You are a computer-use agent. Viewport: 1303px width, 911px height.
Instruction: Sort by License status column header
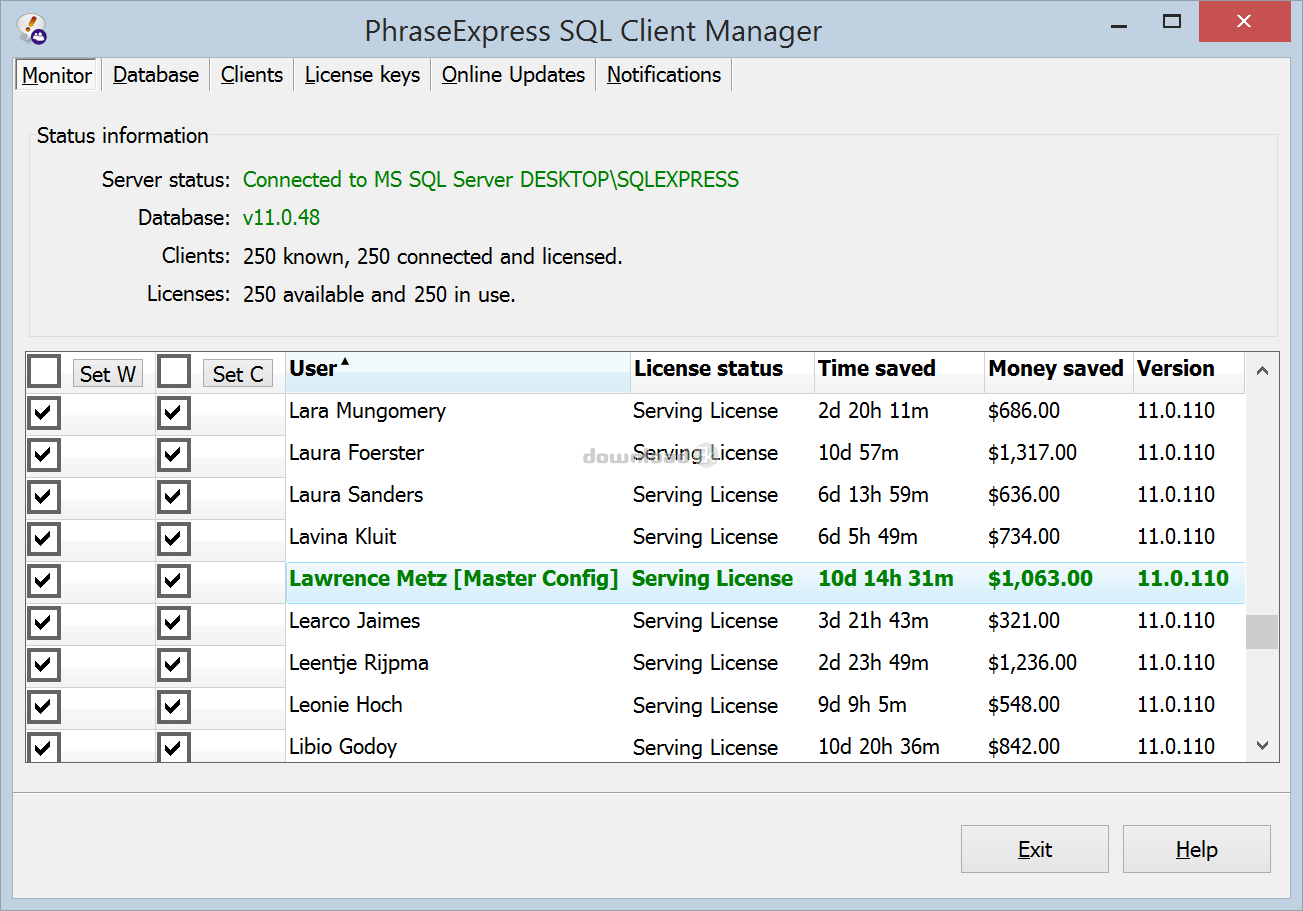coord(722,372)
